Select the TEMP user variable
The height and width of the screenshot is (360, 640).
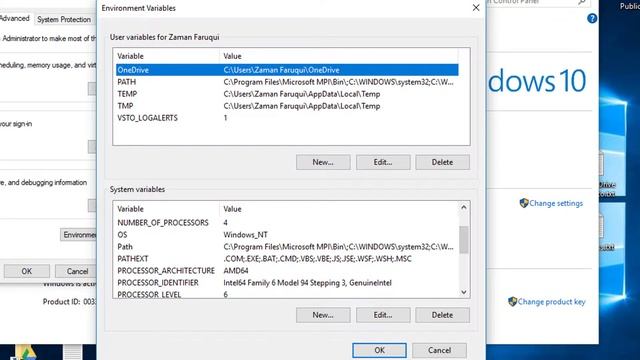287,94
